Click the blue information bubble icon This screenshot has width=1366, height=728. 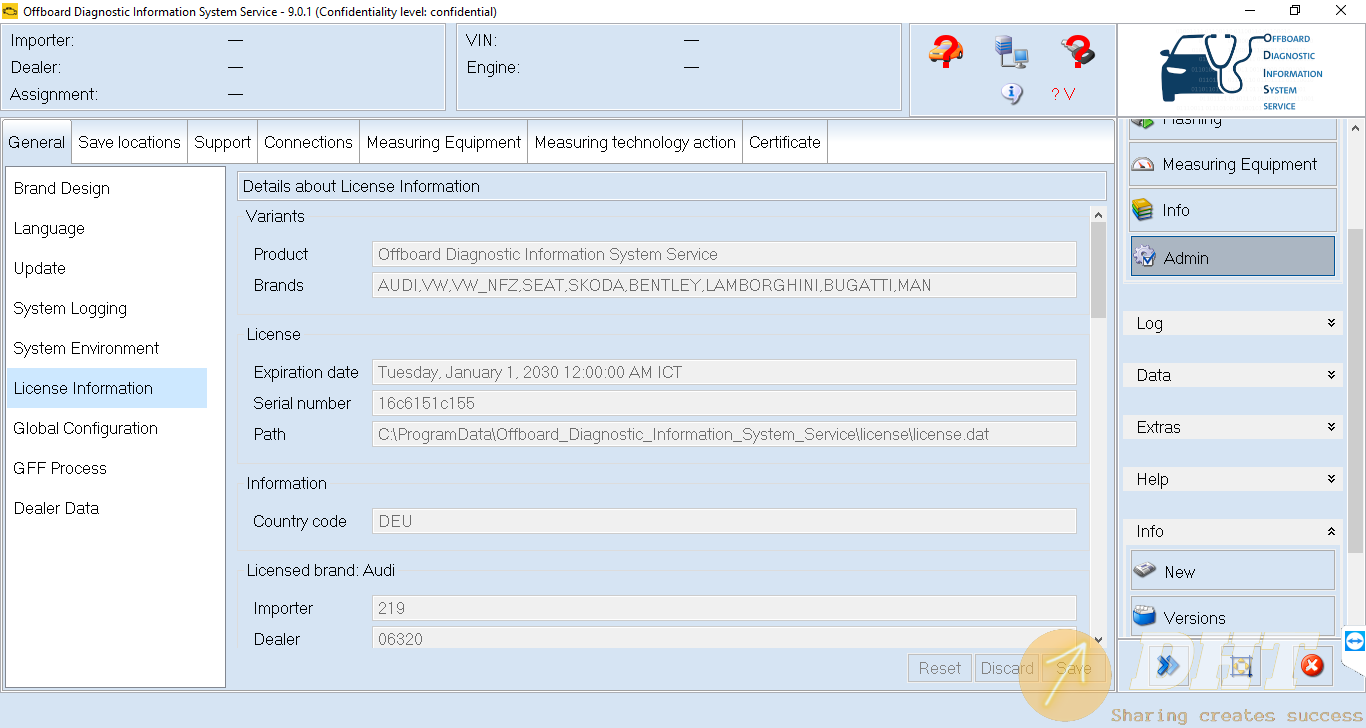coord(1012,93)
